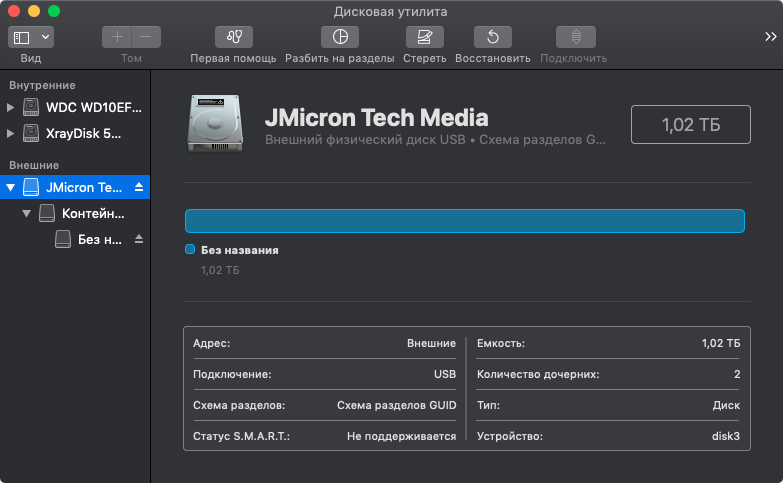783x483 pixels.
Task: Click the Restore (Восстановить) toolbar icon
Action: tap(492, 37)
